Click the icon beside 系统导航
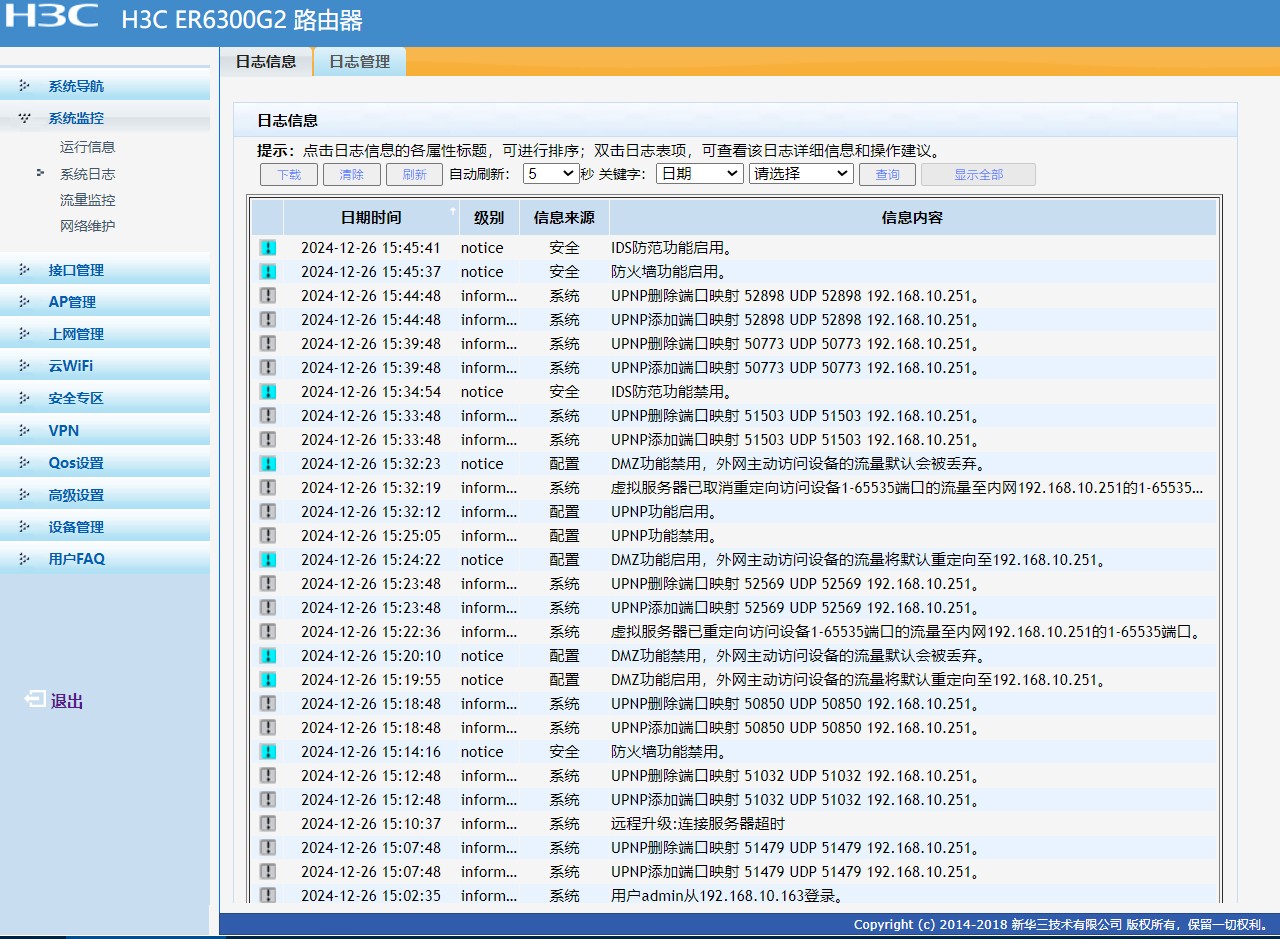Viewport: 1280px width, 939px height. [x=25, y=86]
